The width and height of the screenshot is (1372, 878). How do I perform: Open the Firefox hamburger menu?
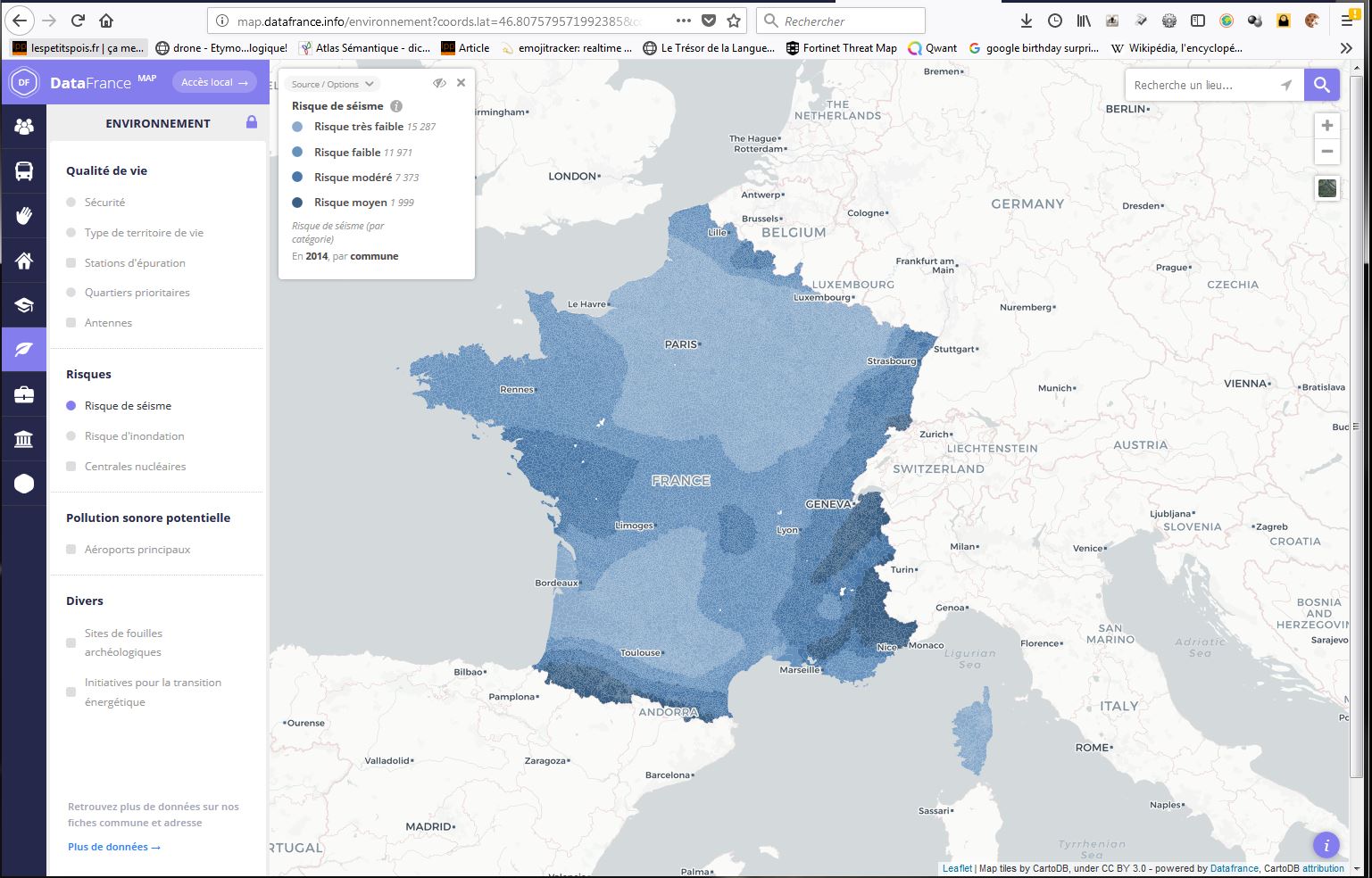pyautogui.click(x=1347, y=21)
